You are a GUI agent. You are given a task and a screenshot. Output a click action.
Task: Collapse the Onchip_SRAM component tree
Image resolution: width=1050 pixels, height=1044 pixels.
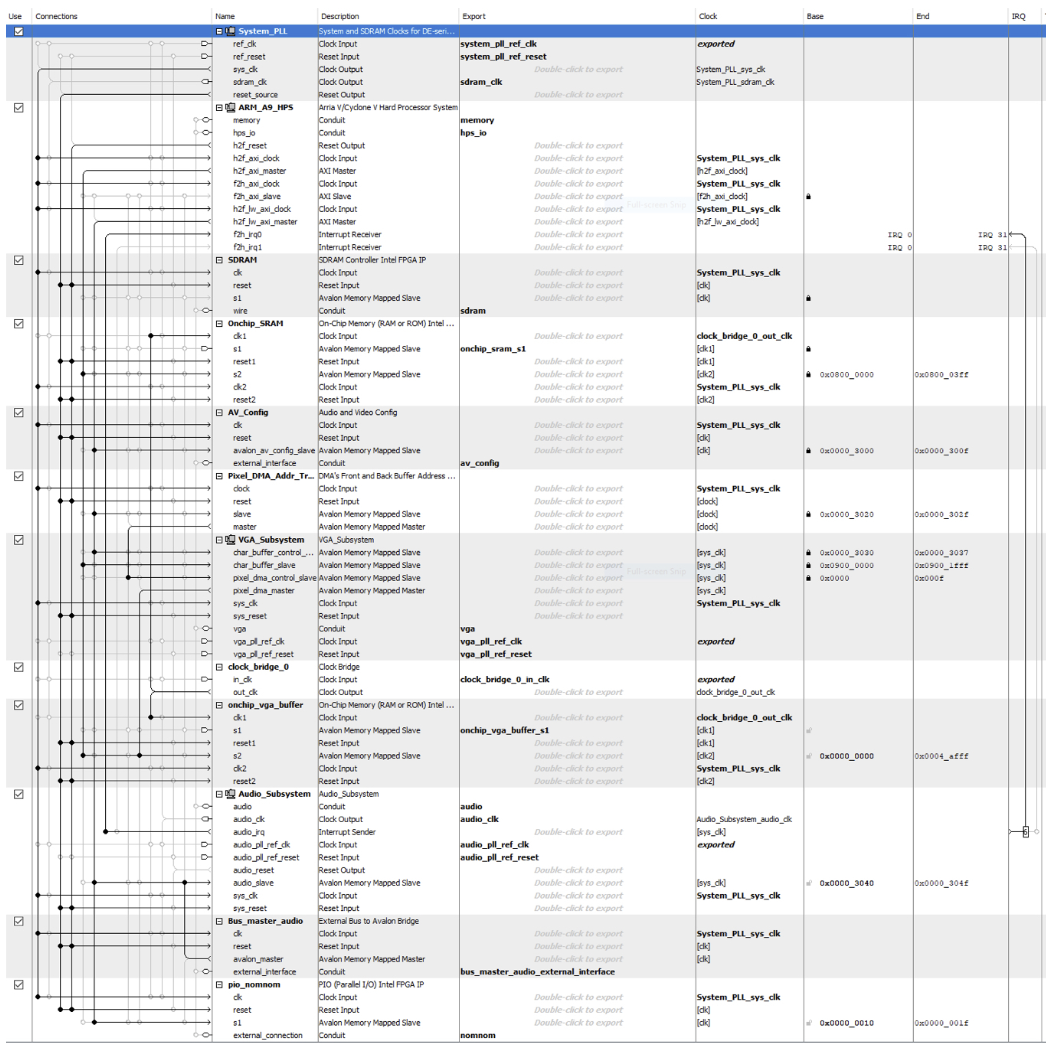[x=220, y=324]
